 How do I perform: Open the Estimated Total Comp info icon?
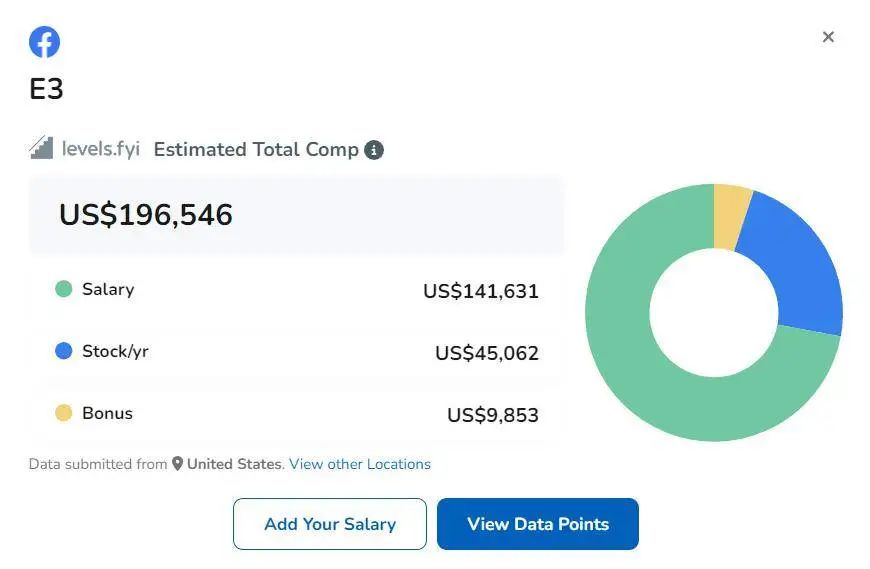(x=374, y=150)
